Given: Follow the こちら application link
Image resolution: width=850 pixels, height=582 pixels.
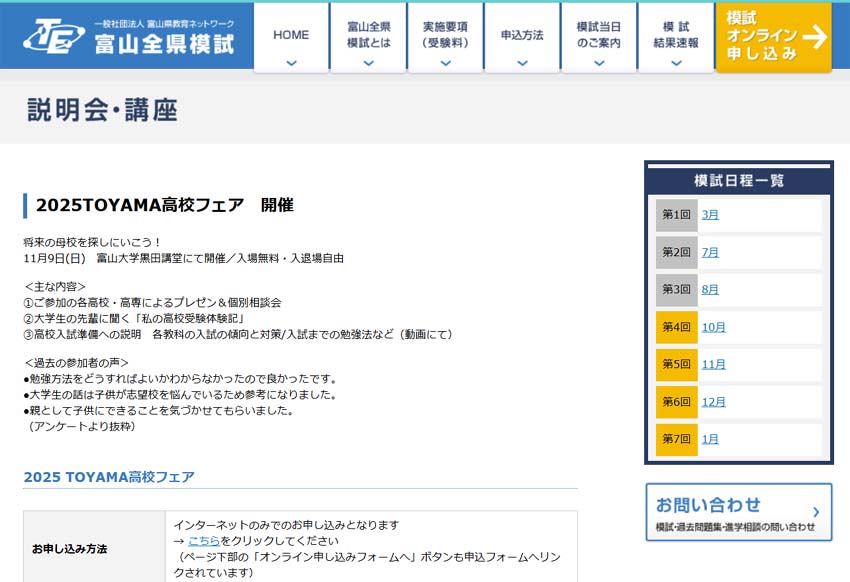Looking at the screenshot, I should (x=203, y=541).
